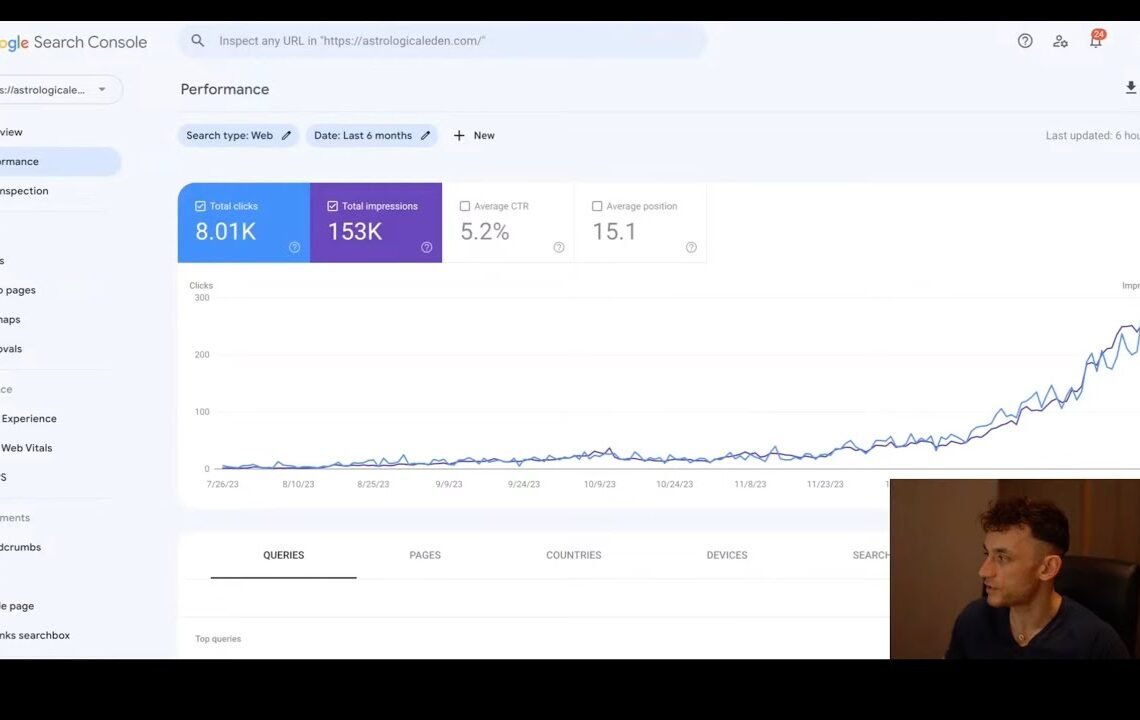Enable the Average position checkbox

pos(597,206)
